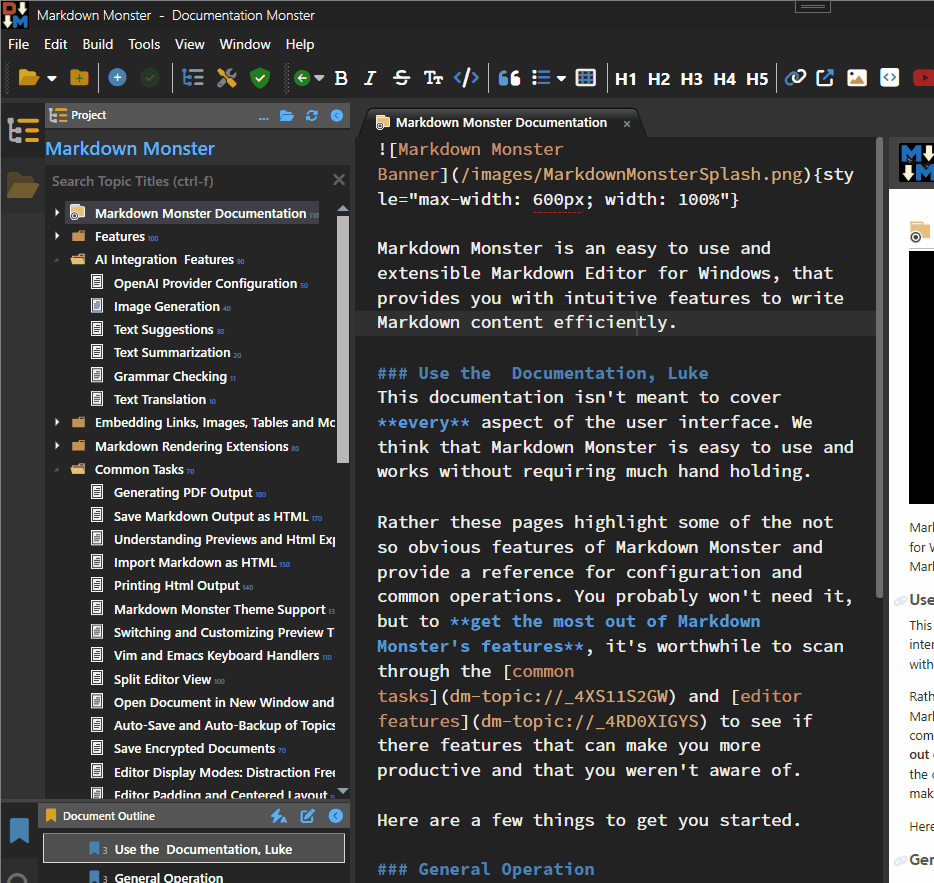The height and width of the screenshot is (883, 934).
Task: Open the list type dropdown arrow
Action: click(x=561, y=78)
